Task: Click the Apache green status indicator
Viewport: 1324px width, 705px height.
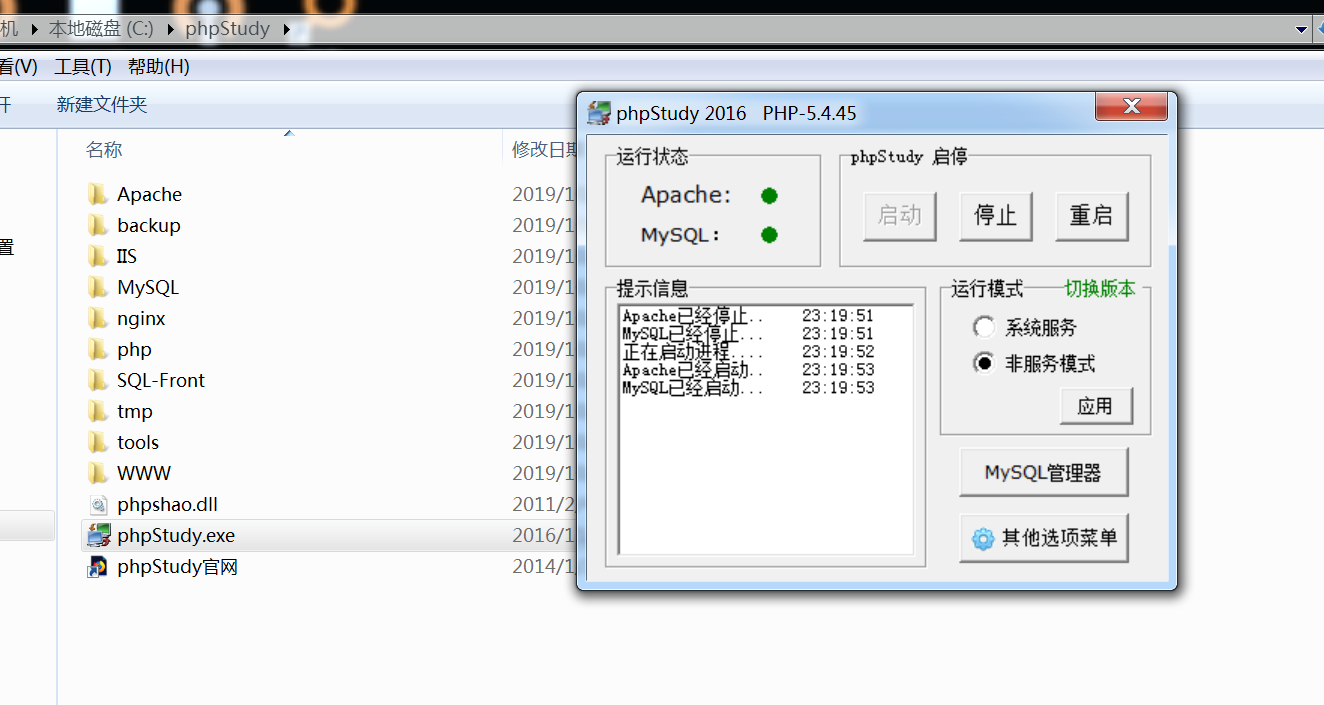Action: point(769,195)
